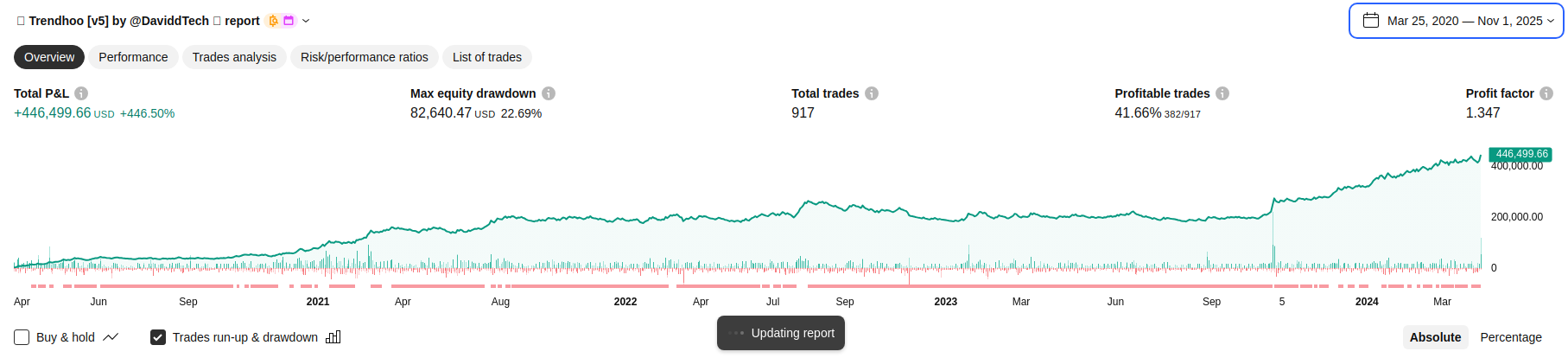Expand the strategy report title dropdown chevron
Viewport: 1568px width, 358px height.
pos(306,21)
